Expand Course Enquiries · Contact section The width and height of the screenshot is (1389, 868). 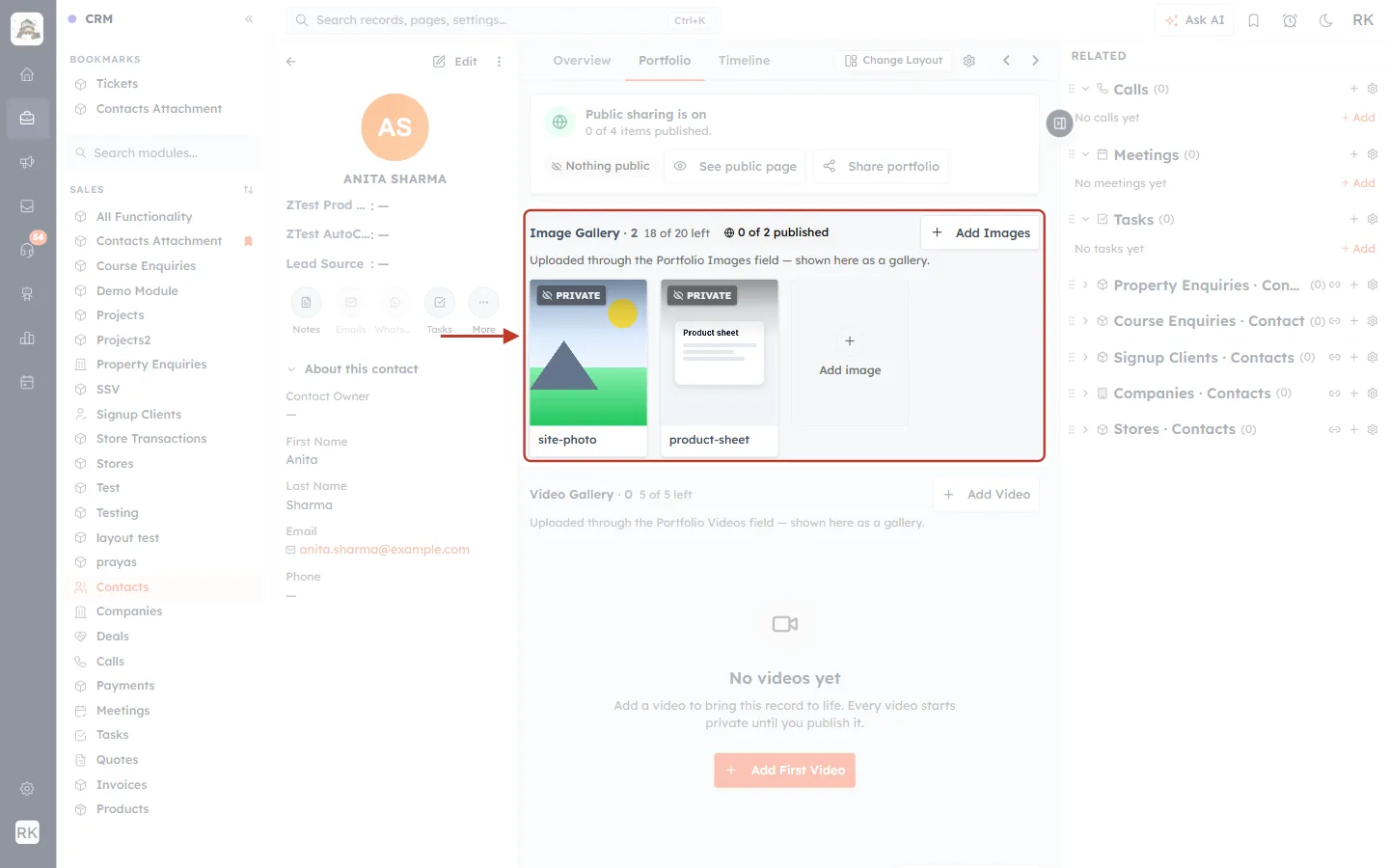(x=1085, y=321)
